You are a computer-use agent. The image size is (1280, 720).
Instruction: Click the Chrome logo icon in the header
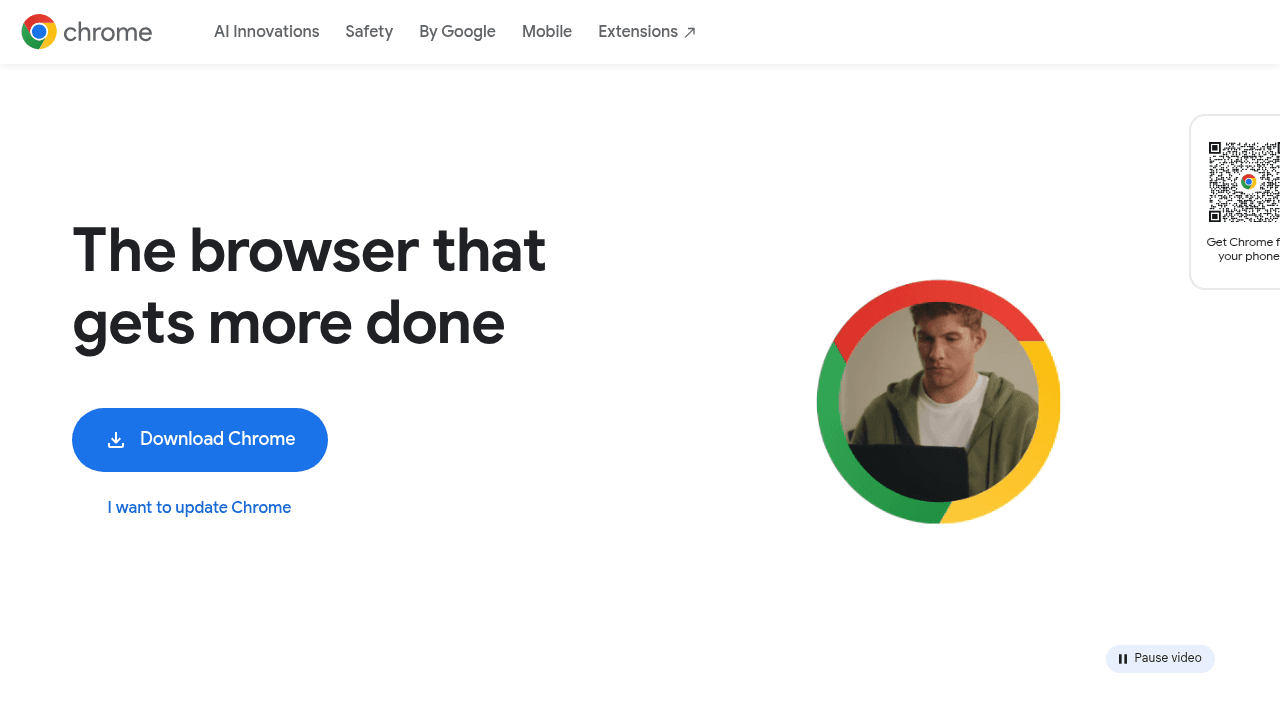[39, 32]
